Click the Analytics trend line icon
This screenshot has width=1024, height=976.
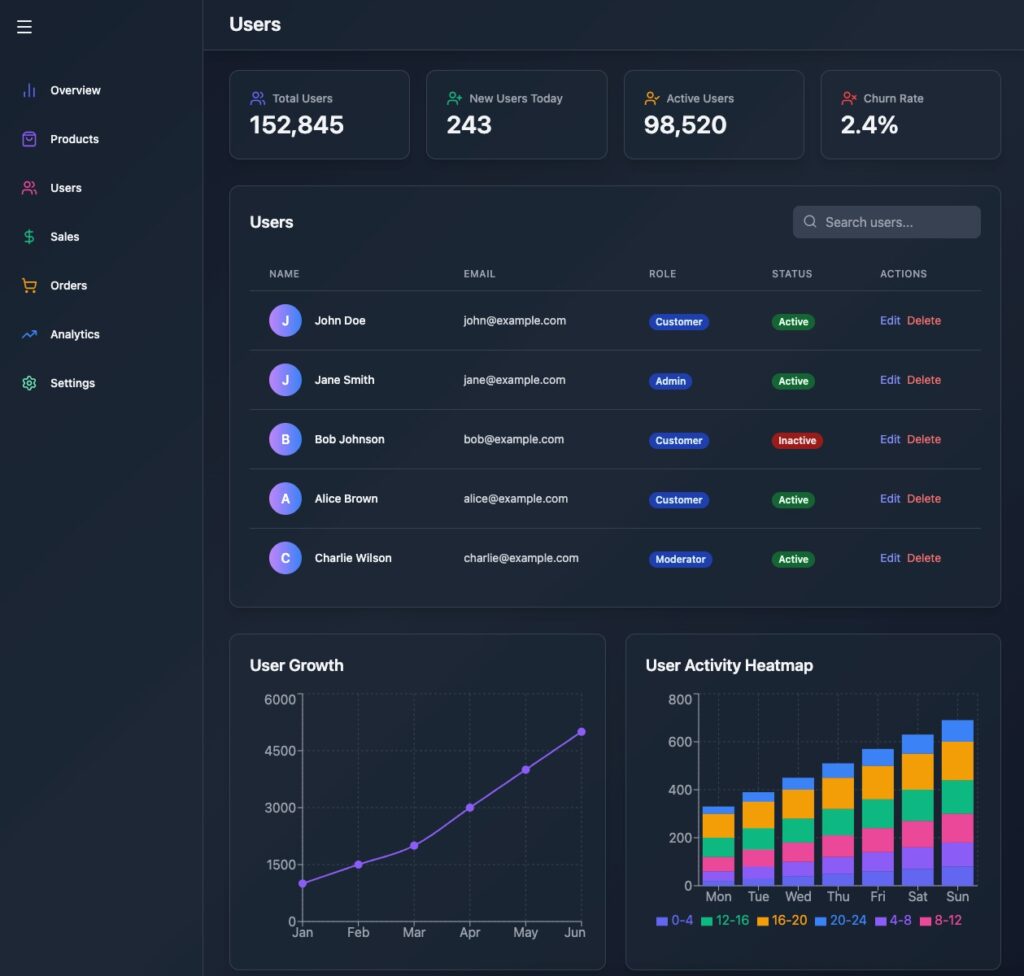tap(29, 335)
